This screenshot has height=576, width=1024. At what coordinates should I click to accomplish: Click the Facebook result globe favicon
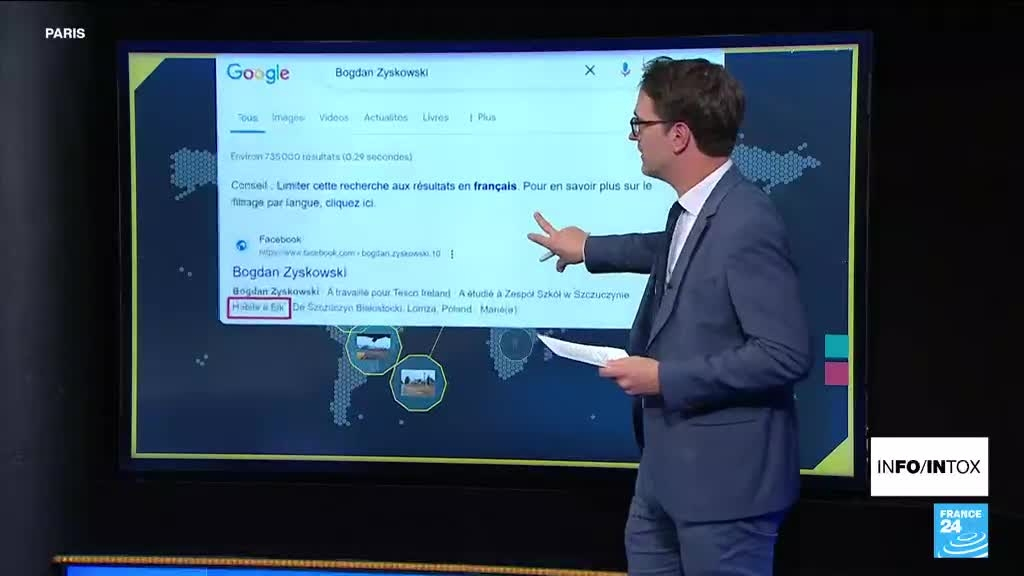click(x=241, y=246)
